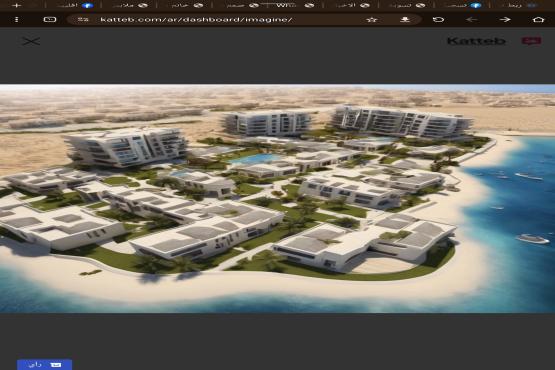
Task: Close the image preview with X icon
Action: 31,41
